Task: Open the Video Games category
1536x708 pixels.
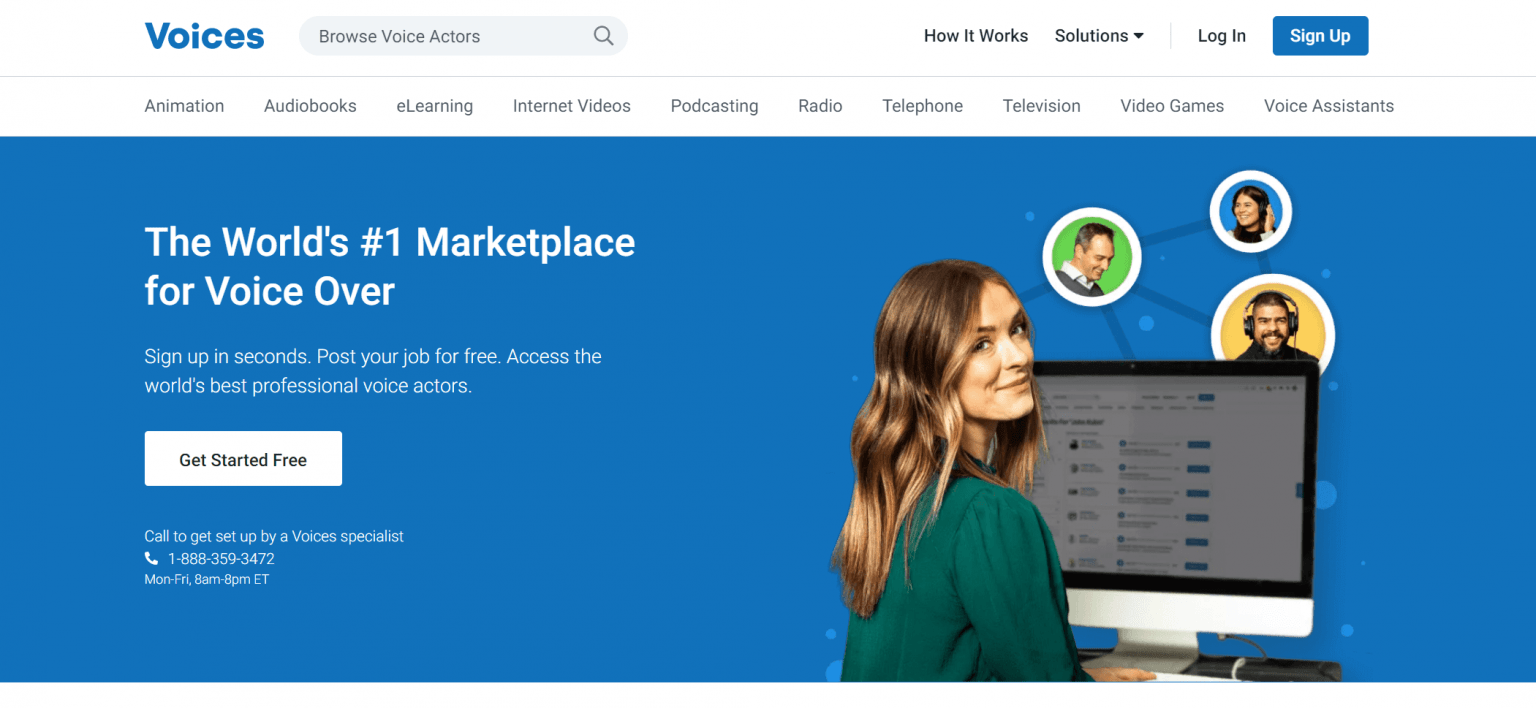Action: click(x=1172, y=106)
